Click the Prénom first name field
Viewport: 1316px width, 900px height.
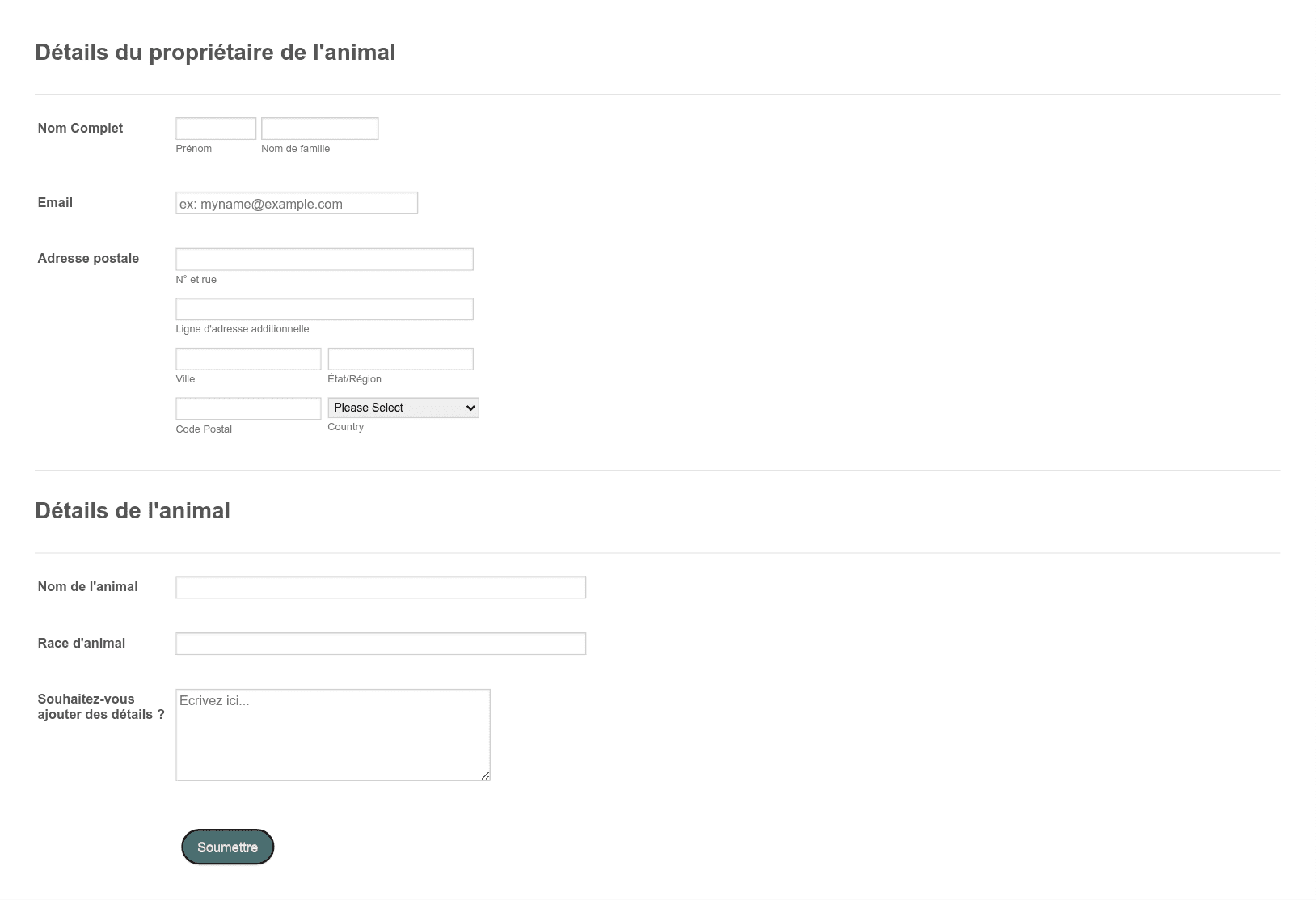(216, 129)
